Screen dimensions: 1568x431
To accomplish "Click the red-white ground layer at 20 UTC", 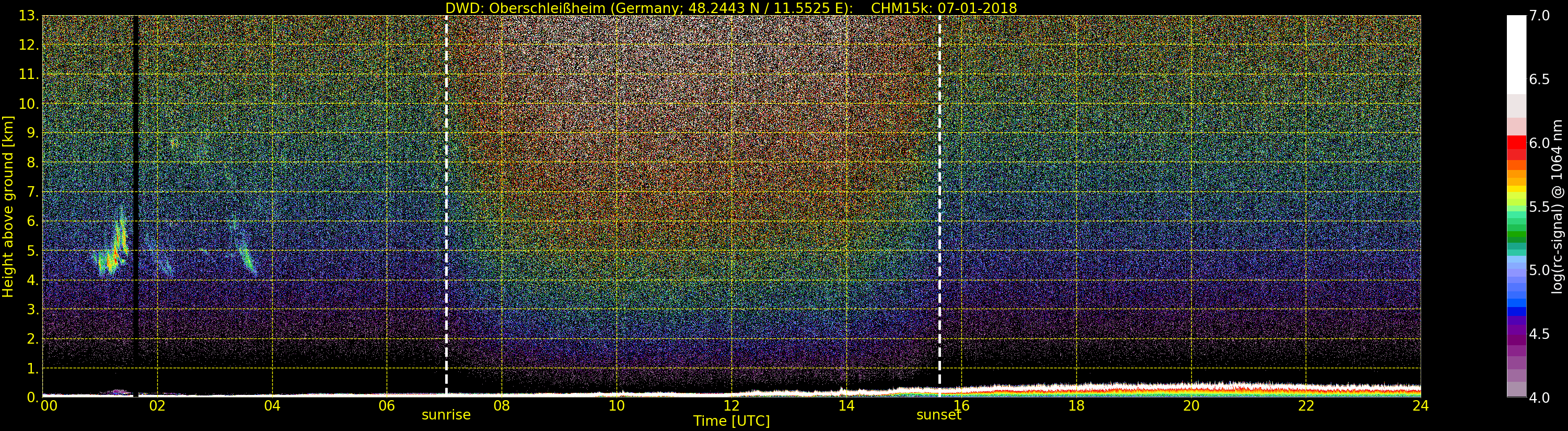I will 1191,388.
